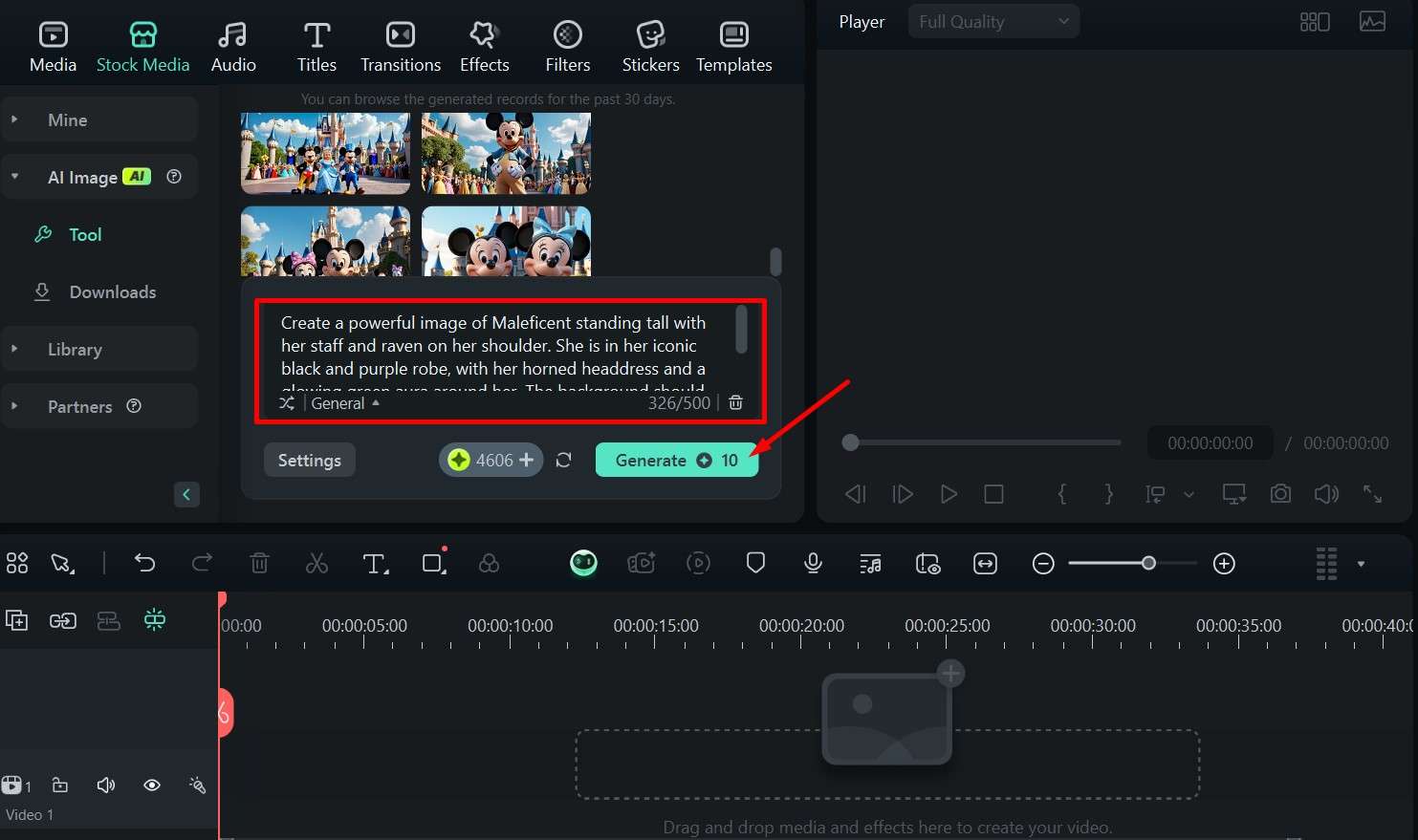Add a marker shield icon
Viewport: 1418px width, 840px height.
pos(755,563)
